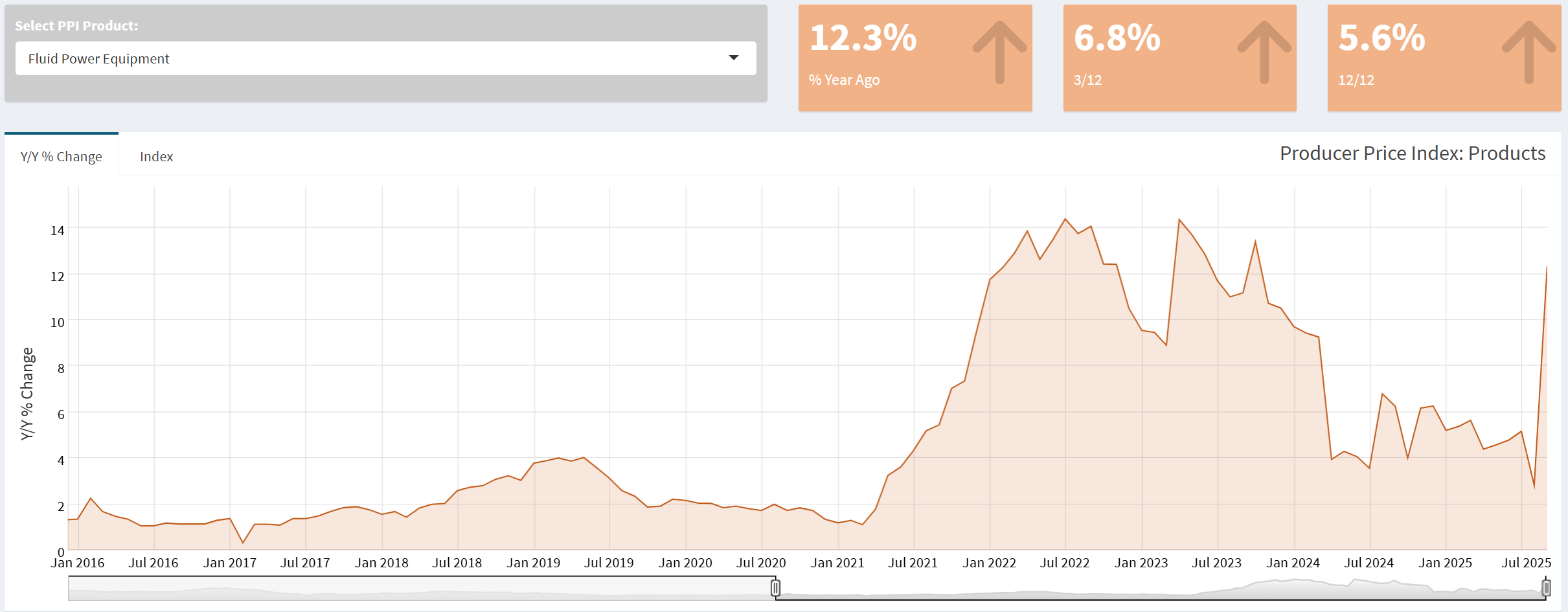Switch to the Index tab

click(x=156, y=157)
